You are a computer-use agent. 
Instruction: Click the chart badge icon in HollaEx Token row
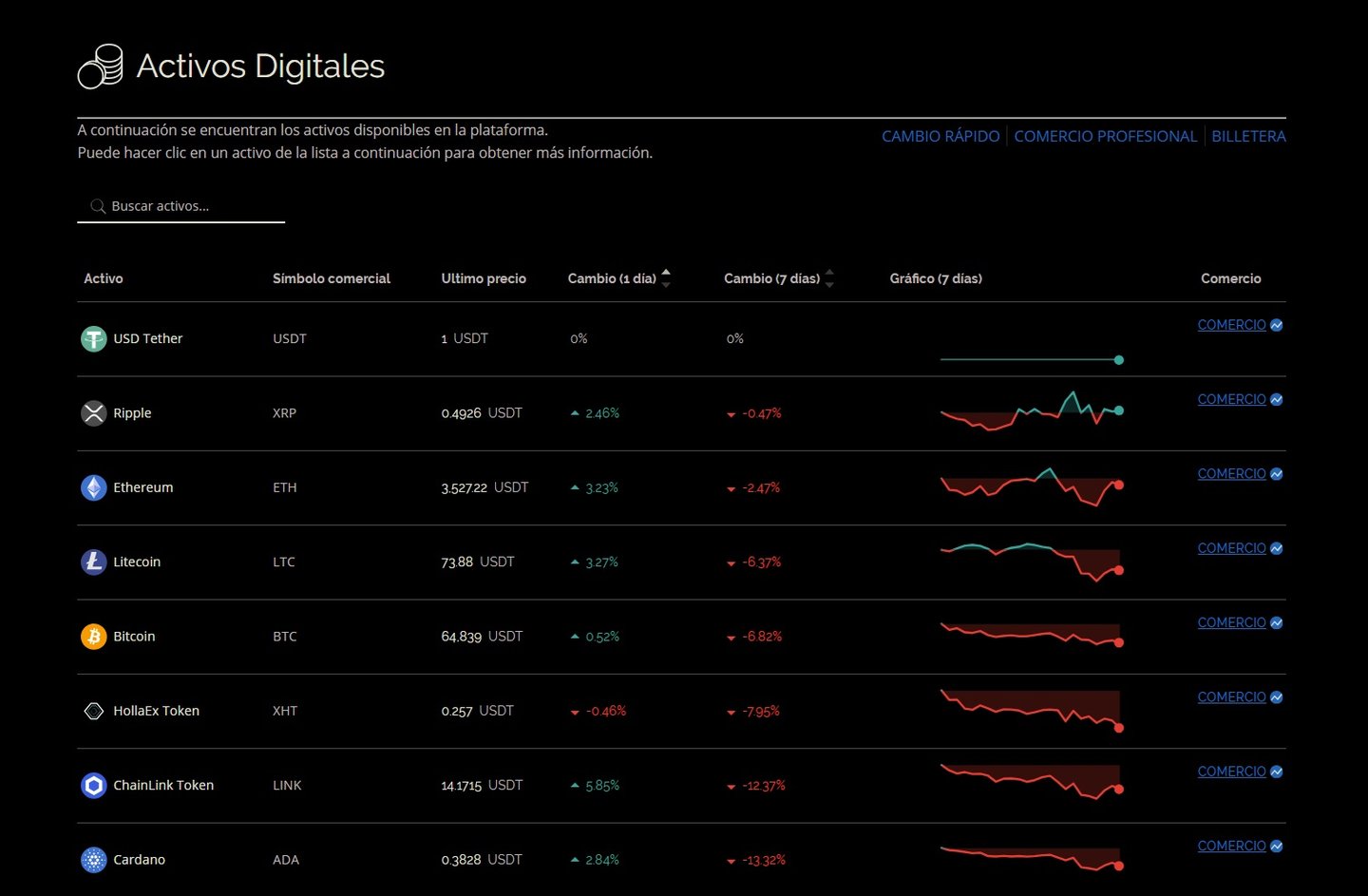(x=1276, y=697)
